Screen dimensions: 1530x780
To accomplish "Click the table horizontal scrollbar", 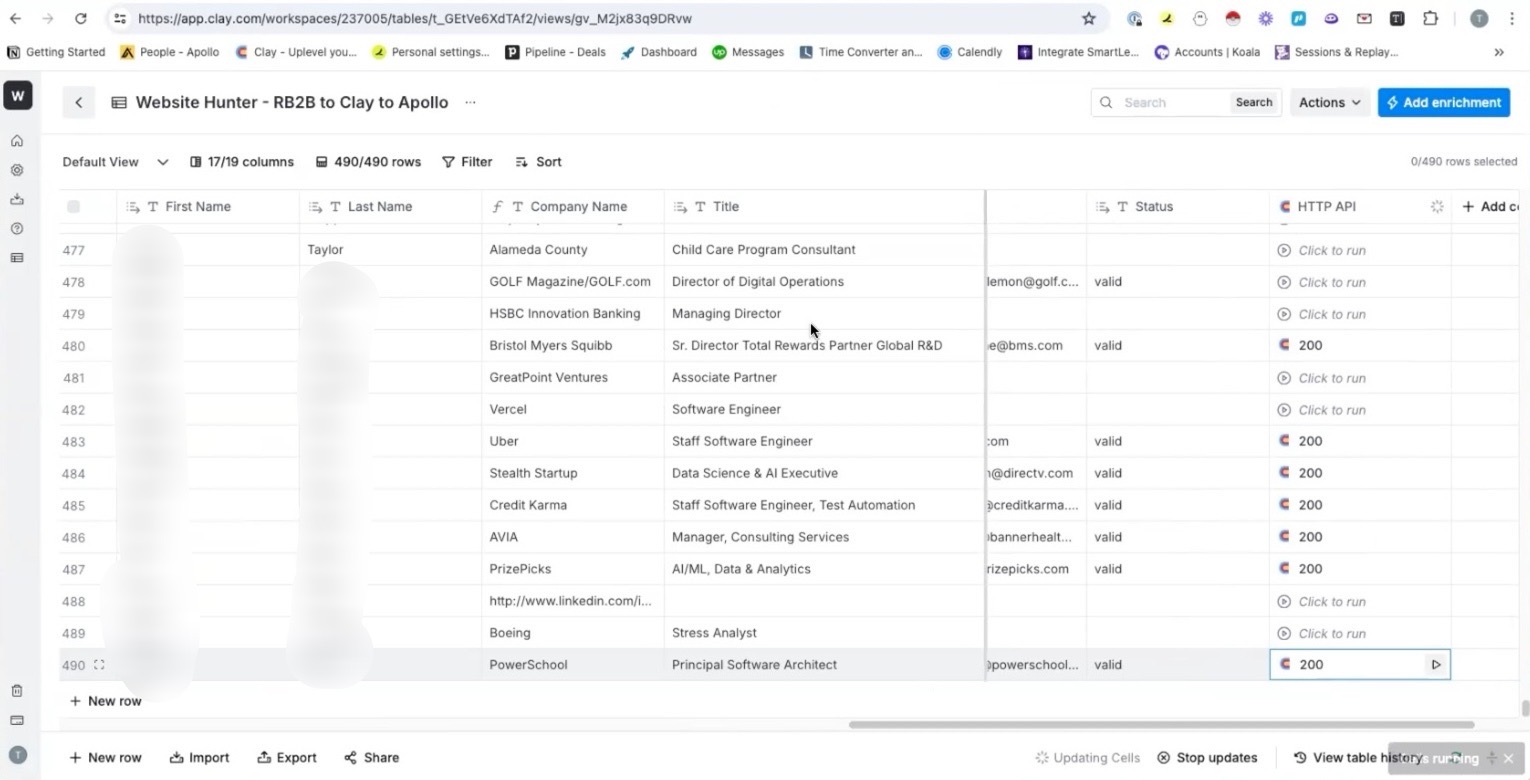I will [1161, 725].
